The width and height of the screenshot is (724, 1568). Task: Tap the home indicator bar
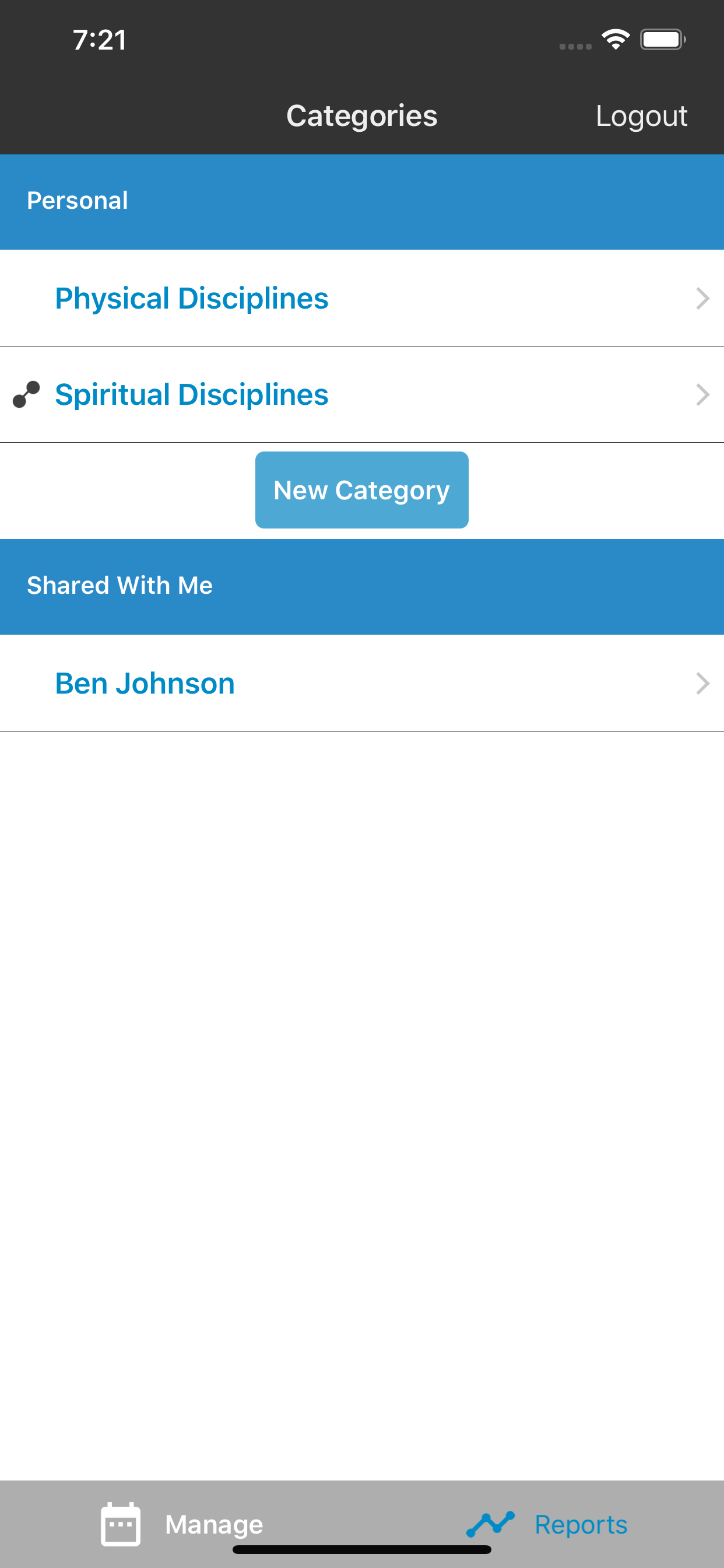click(x=362, y=1550)
